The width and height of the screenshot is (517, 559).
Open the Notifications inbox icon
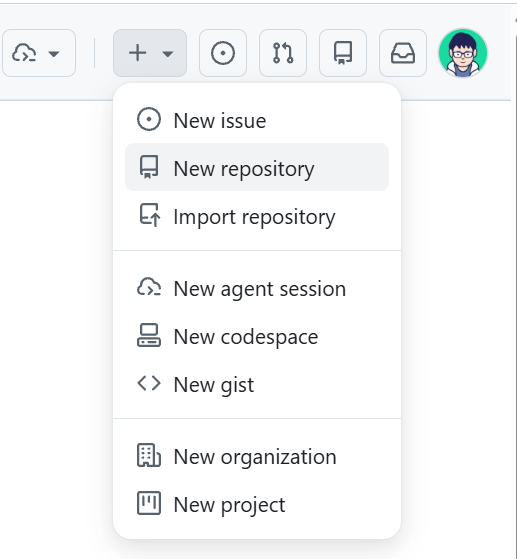[403, 53]
